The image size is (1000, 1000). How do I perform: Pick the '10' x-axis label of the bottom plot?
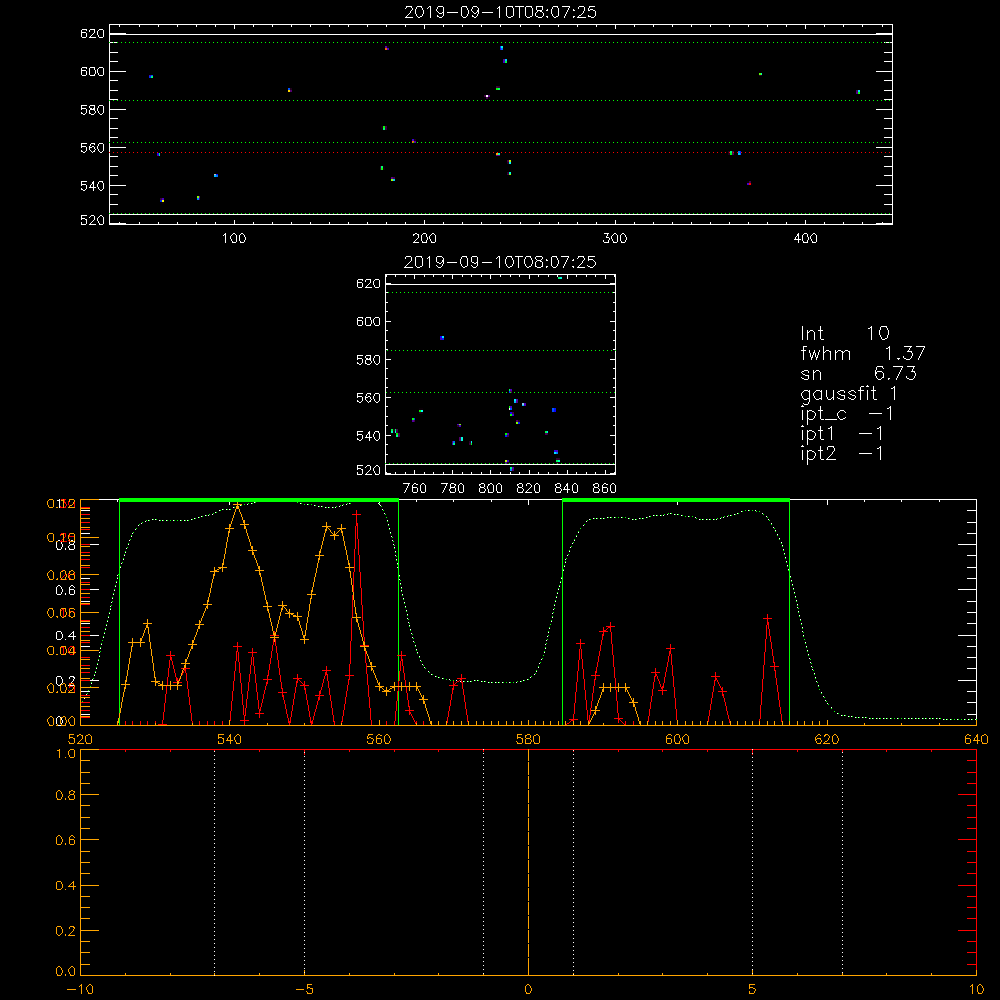pos(976,989)
